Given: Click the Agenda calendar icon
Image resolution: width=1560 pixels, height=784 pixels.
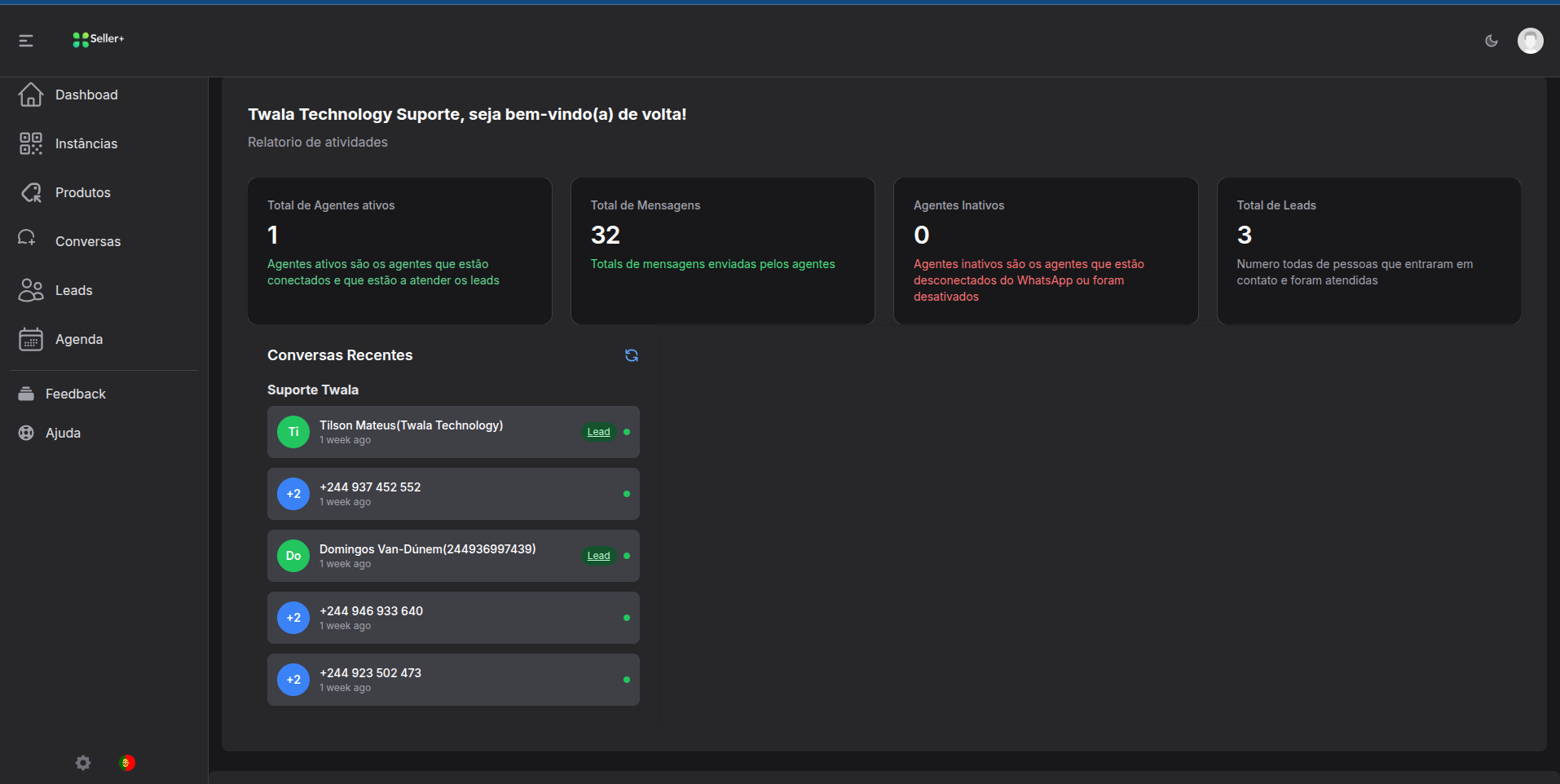Looking at the screenshot, I should [31, 339].
